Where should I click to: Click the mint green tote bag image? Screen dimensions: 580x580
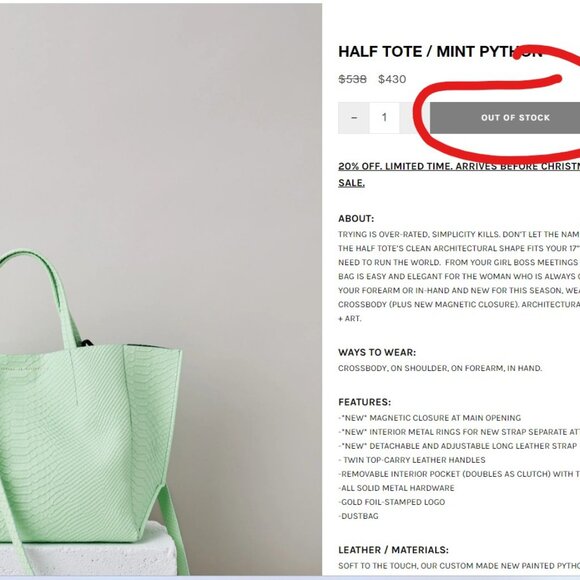point(91,413)
